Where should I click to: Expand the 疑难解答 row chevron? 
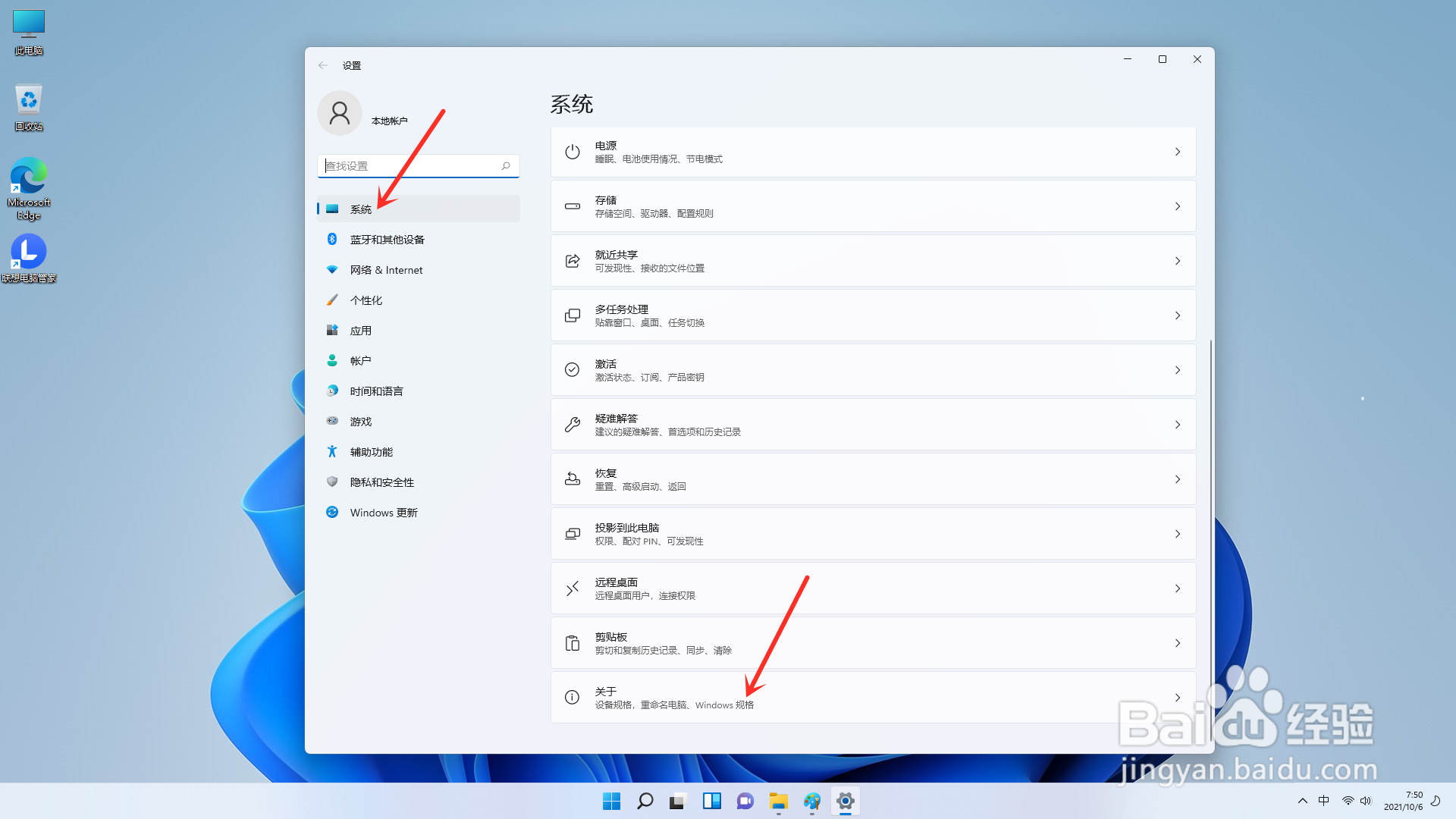(1178, 425)
